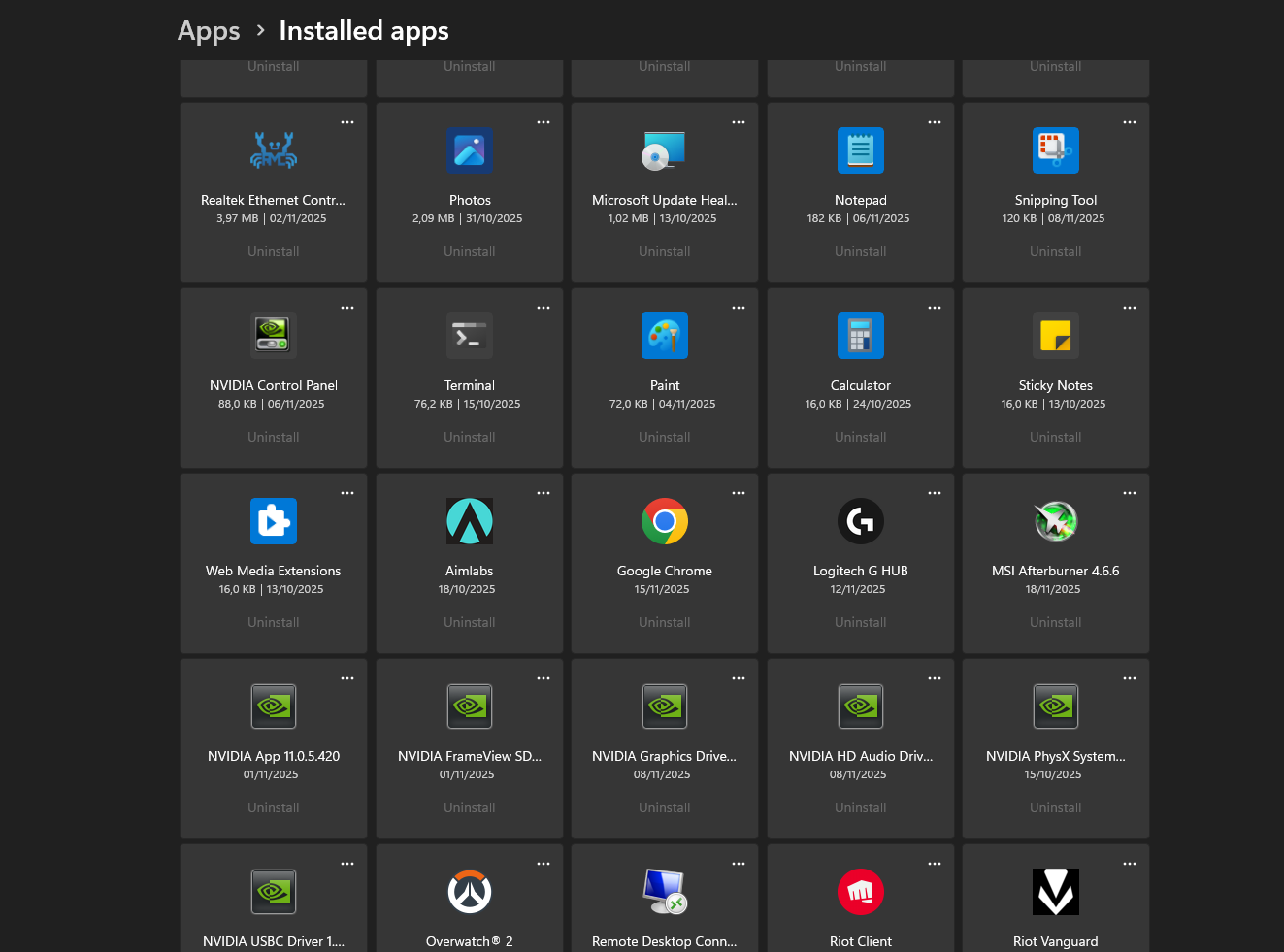
Task: Uninstall NVIDIA FrameView SDK
Action: pos(470,807)
